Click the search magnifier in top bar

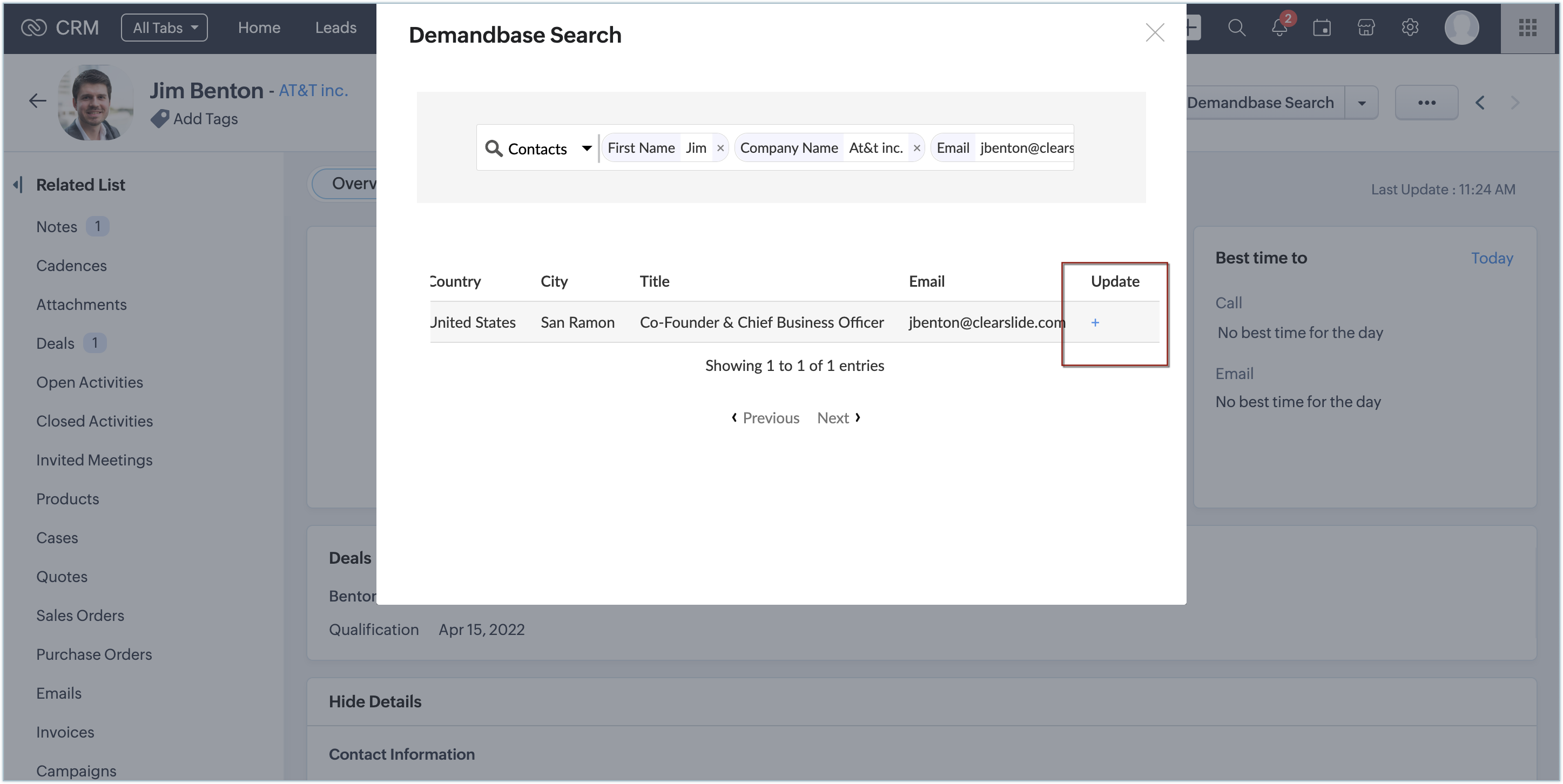(1236, 28)
